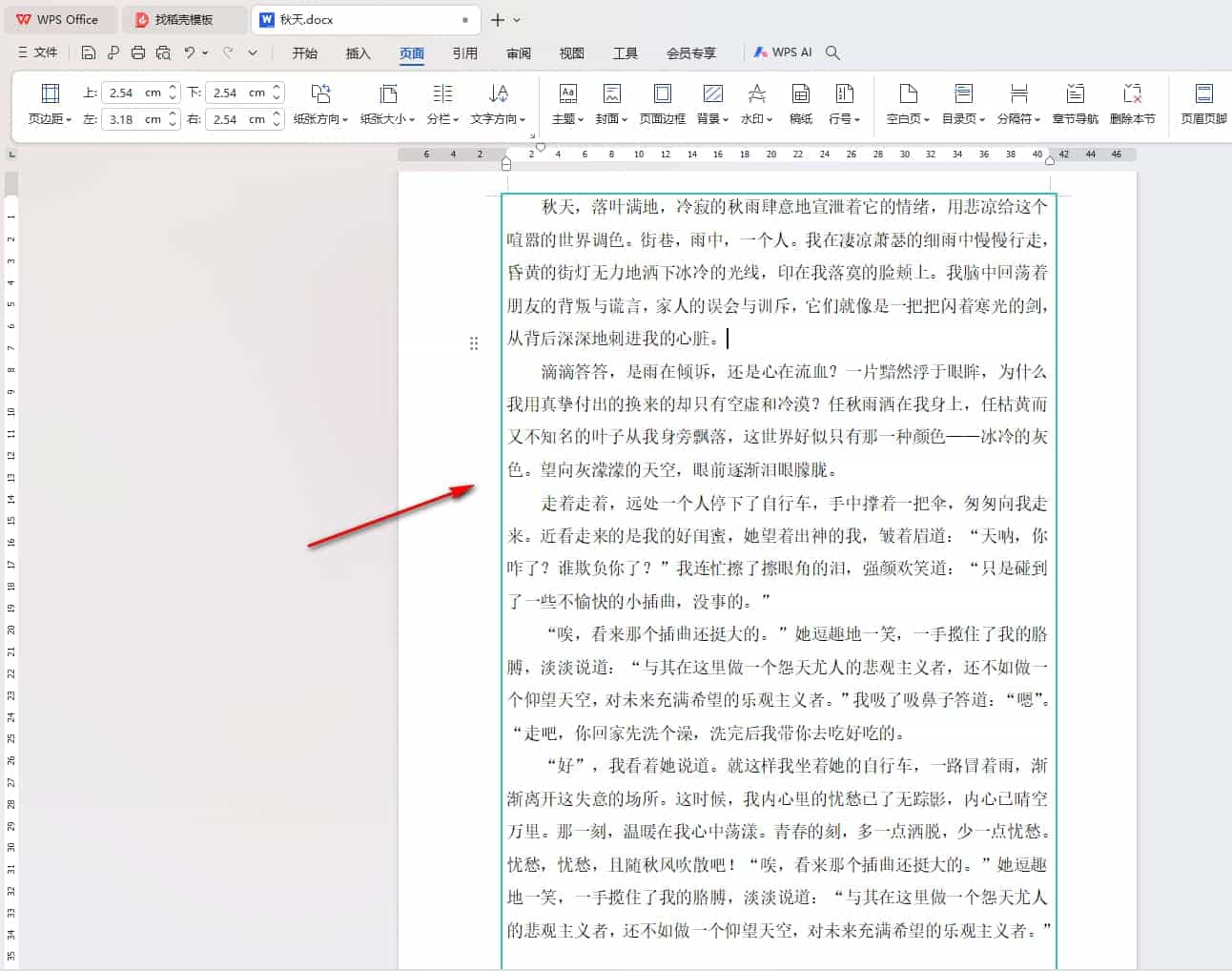Adjust the right margin stepper arrows
Image resolution: width=1232 pixels, height=971 pixels.
[x=277, y=119]
